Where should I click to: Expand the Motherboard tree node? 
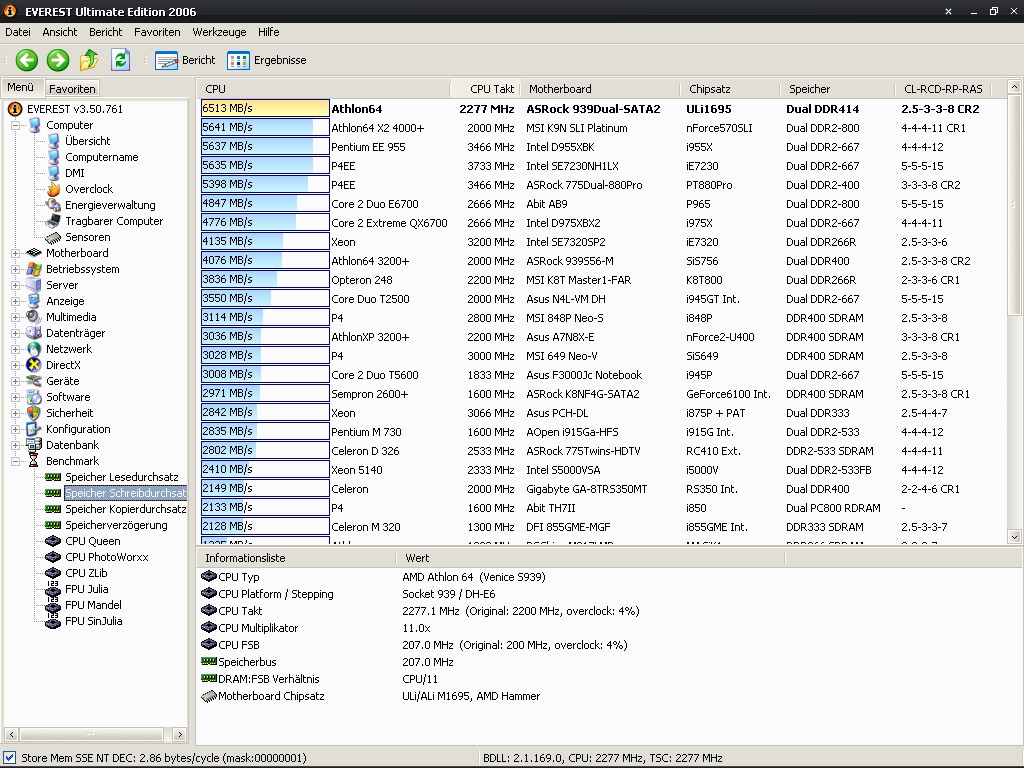click(x=15, y=253)
